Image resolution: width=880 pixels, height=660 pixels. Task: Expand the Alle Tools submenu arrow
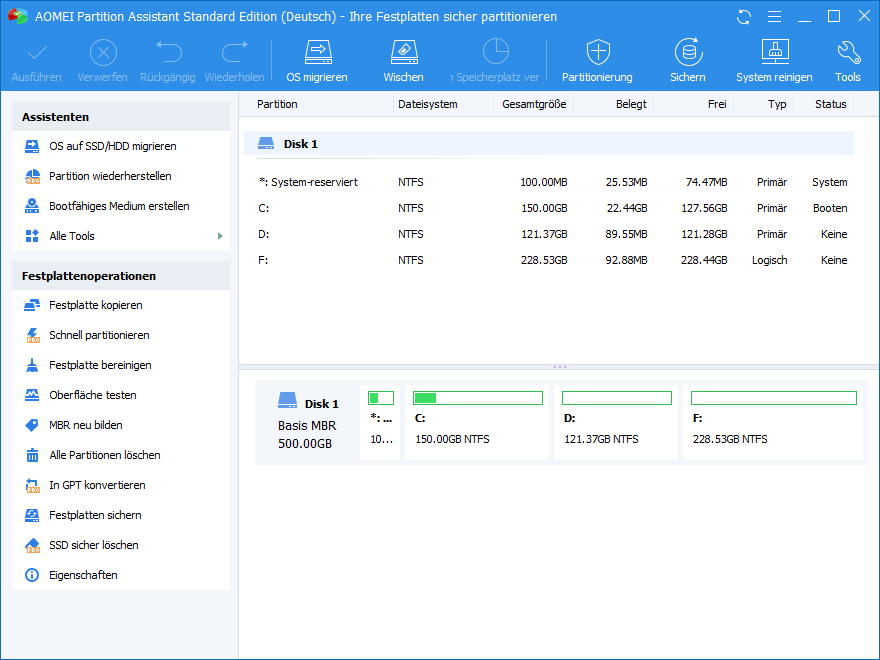point(220,236)
